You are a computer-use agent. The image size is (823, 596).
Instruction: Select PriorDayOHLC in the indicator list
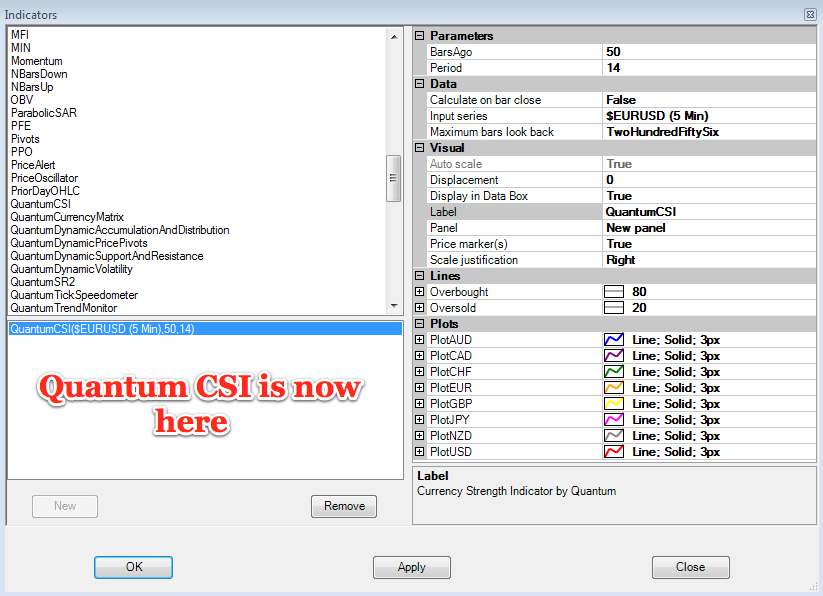pyautogui.click(x=45, y=191)
